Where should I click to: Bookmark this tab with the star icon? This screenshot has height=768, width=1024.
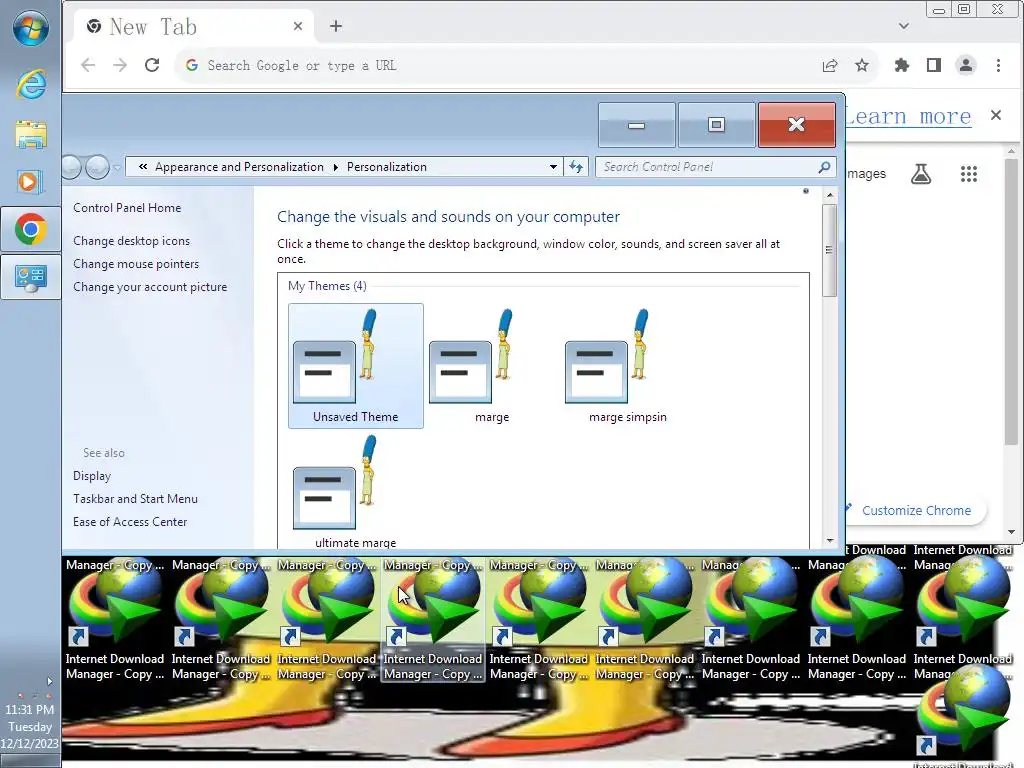click(x=862, y=65)
